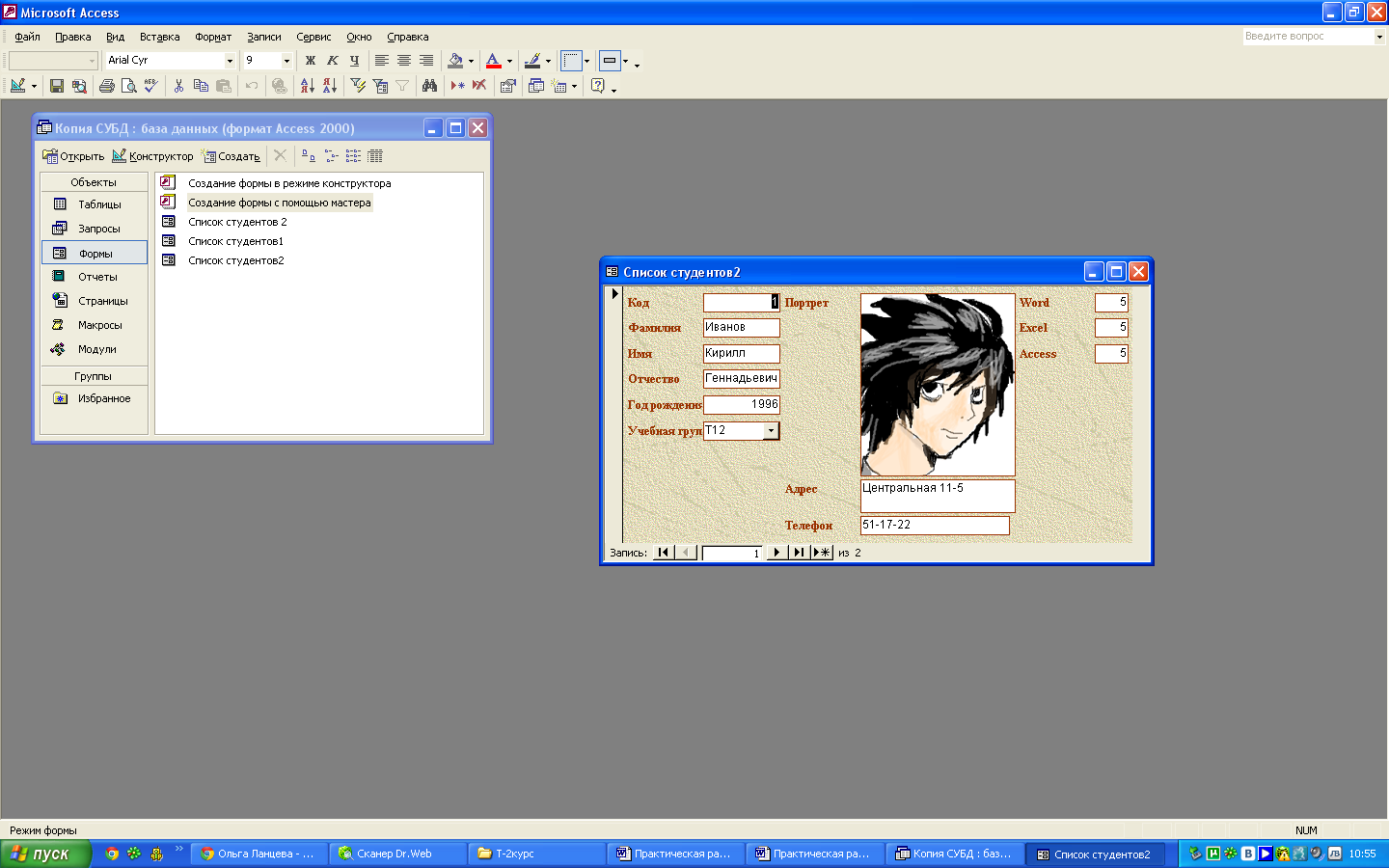Apply the red font color button
This screenshot has width=1389, height=868.
pyautogui.click(x=494, y=61)
